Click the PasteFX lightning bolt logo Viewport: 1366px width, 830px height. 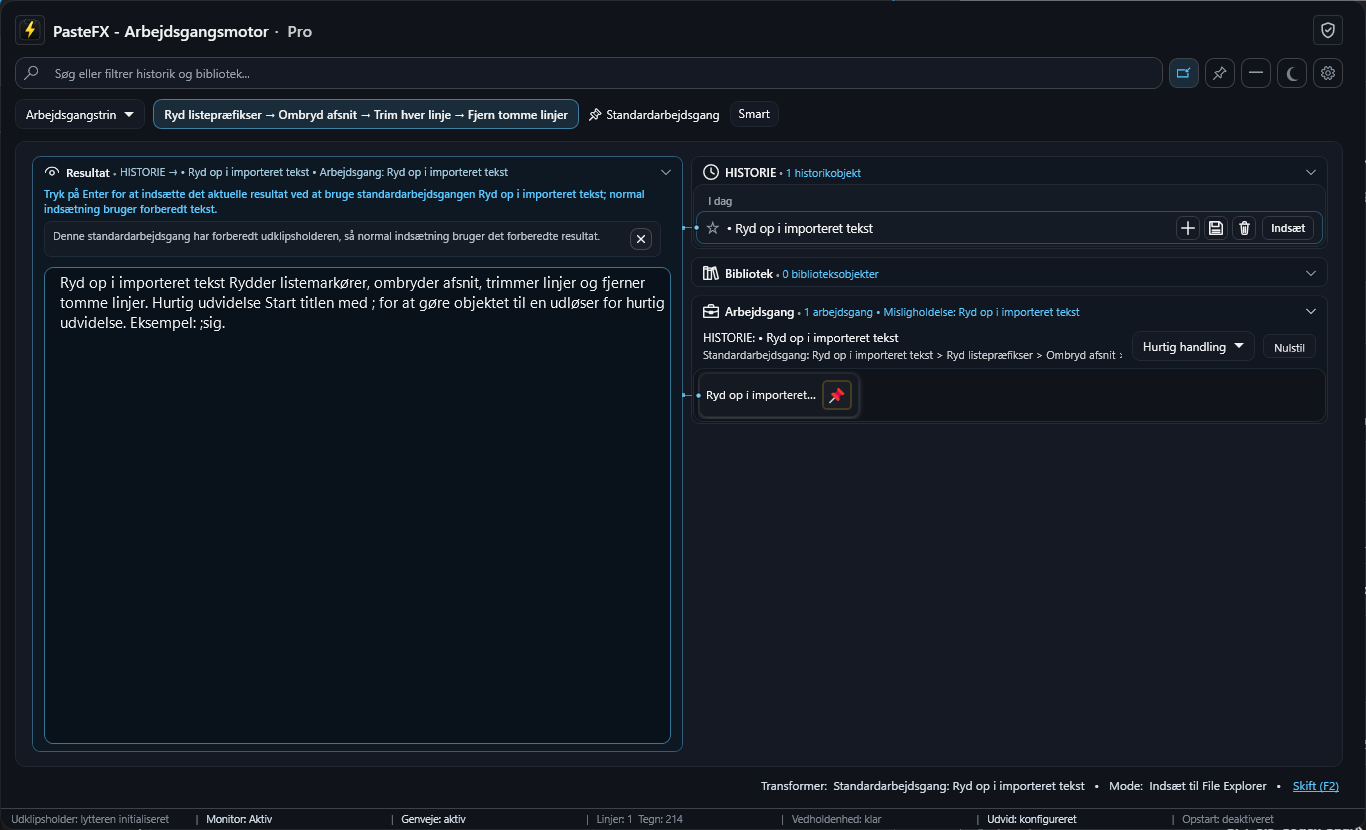(x=30, y=31)
